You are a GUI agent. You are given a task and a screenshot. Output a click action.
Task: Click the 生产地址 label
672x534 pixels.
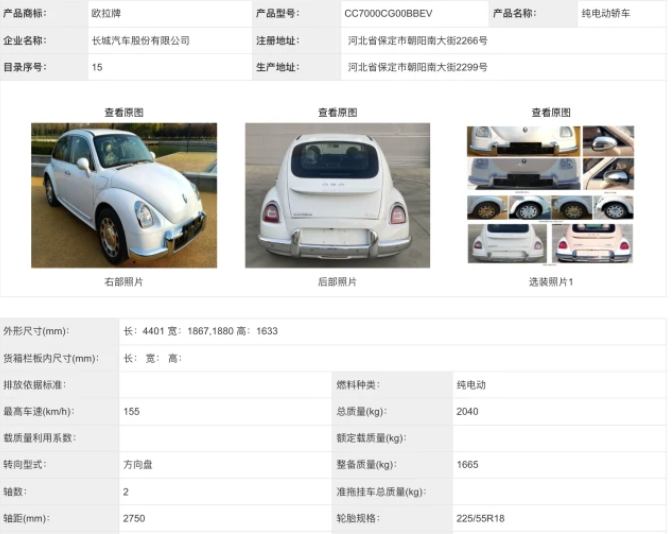[x=278, y=67]
